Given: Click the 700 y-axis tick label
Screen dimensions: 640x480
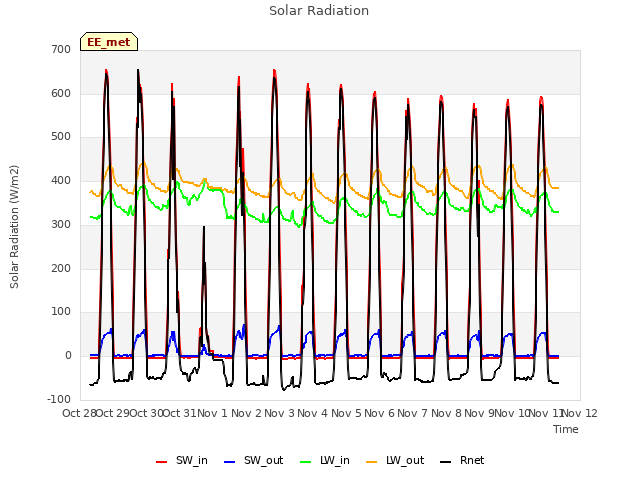Looking at the screenshot, I should 61,50.
